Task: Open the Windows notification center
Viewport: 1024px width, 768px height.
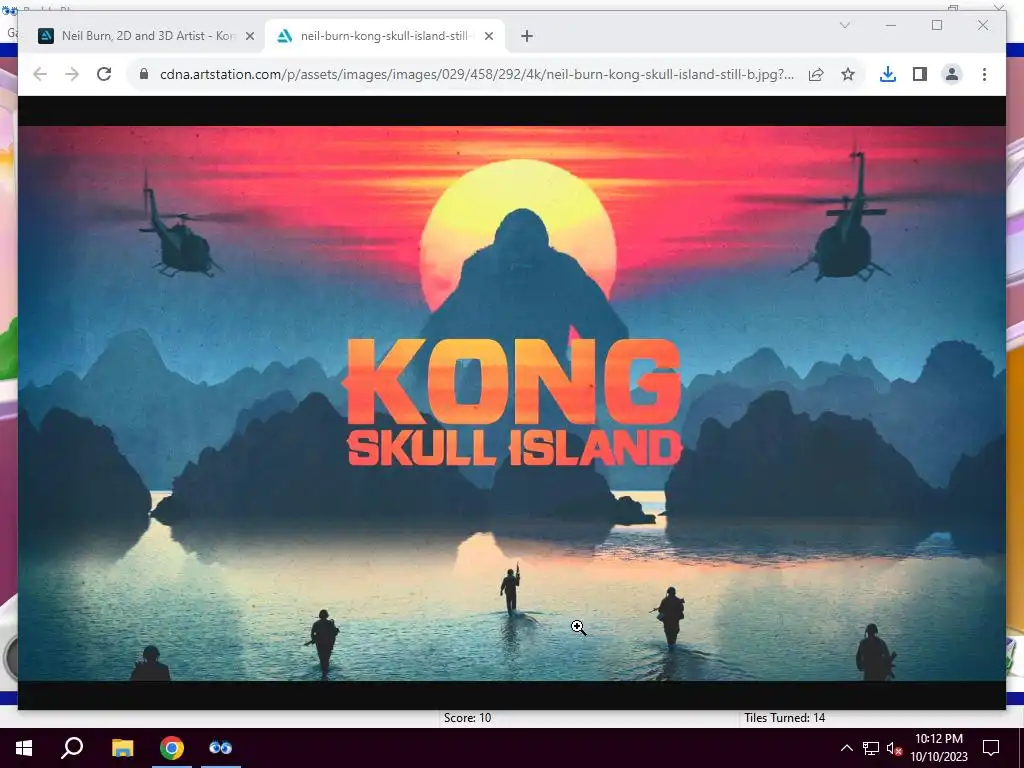Action: point(991,748)
